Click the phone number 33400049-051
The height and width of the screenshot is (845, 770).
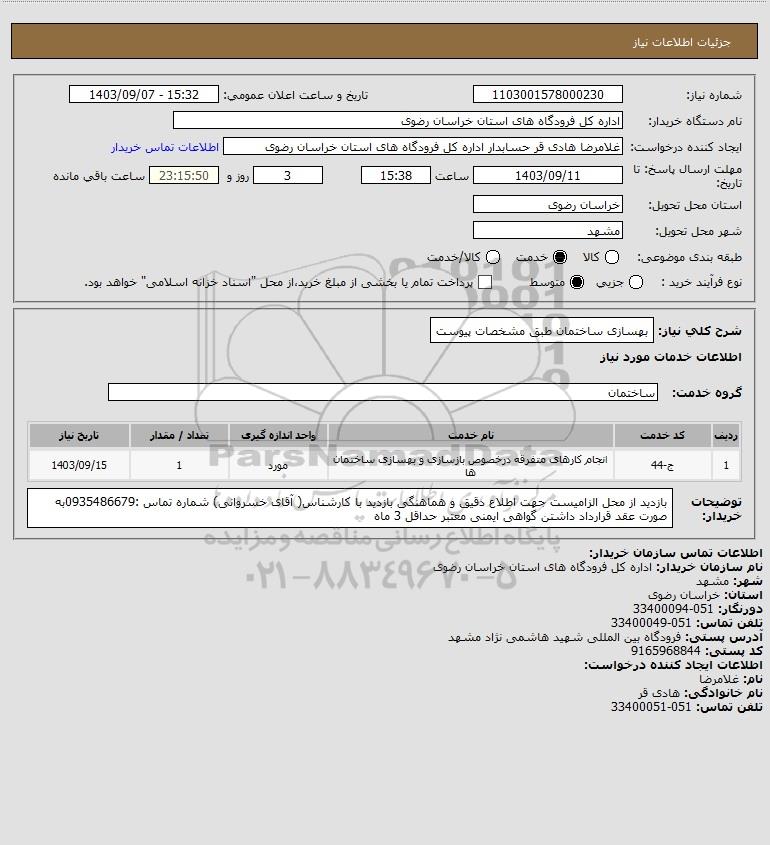point(651,623)
